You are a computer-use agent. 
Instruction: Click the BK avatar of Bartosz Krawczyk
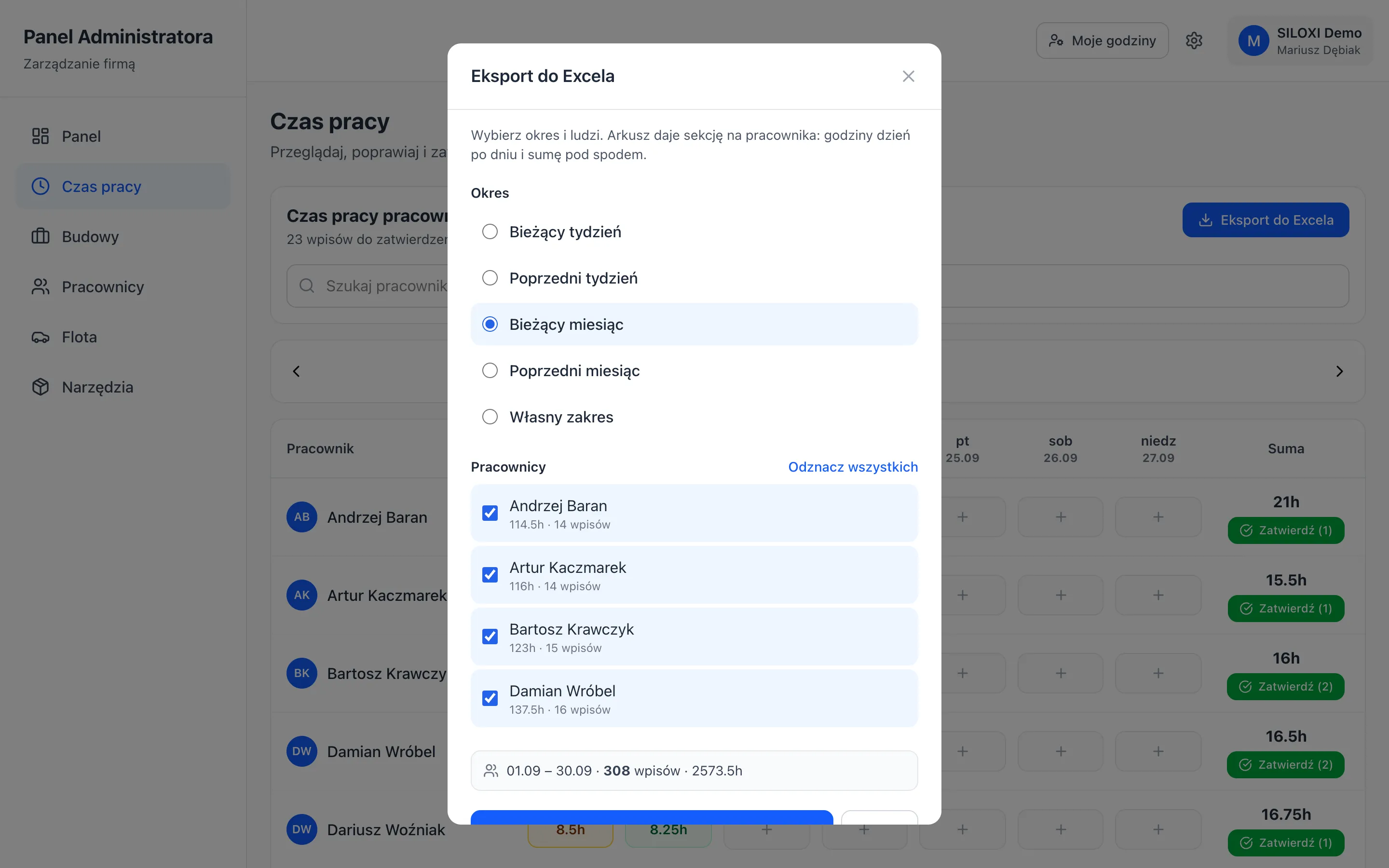coord(302,673)
